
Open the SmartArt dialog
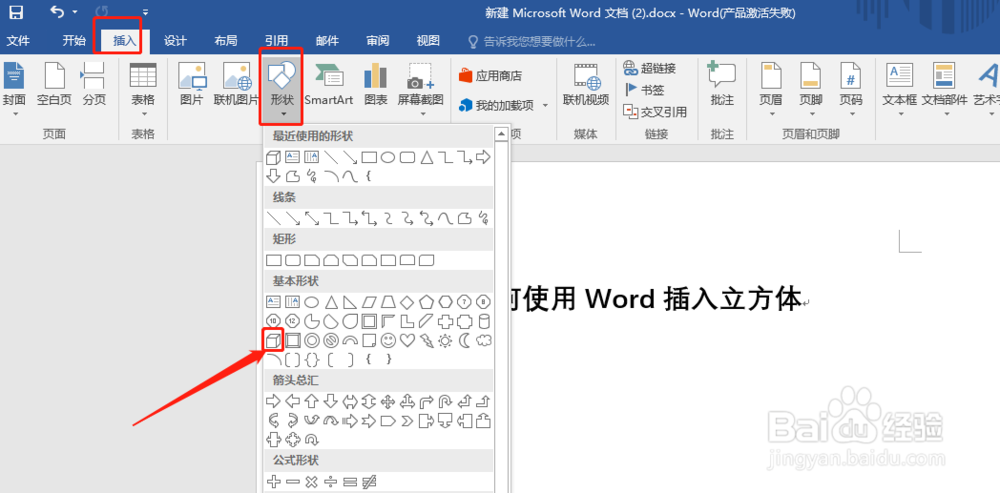point(328,84)
